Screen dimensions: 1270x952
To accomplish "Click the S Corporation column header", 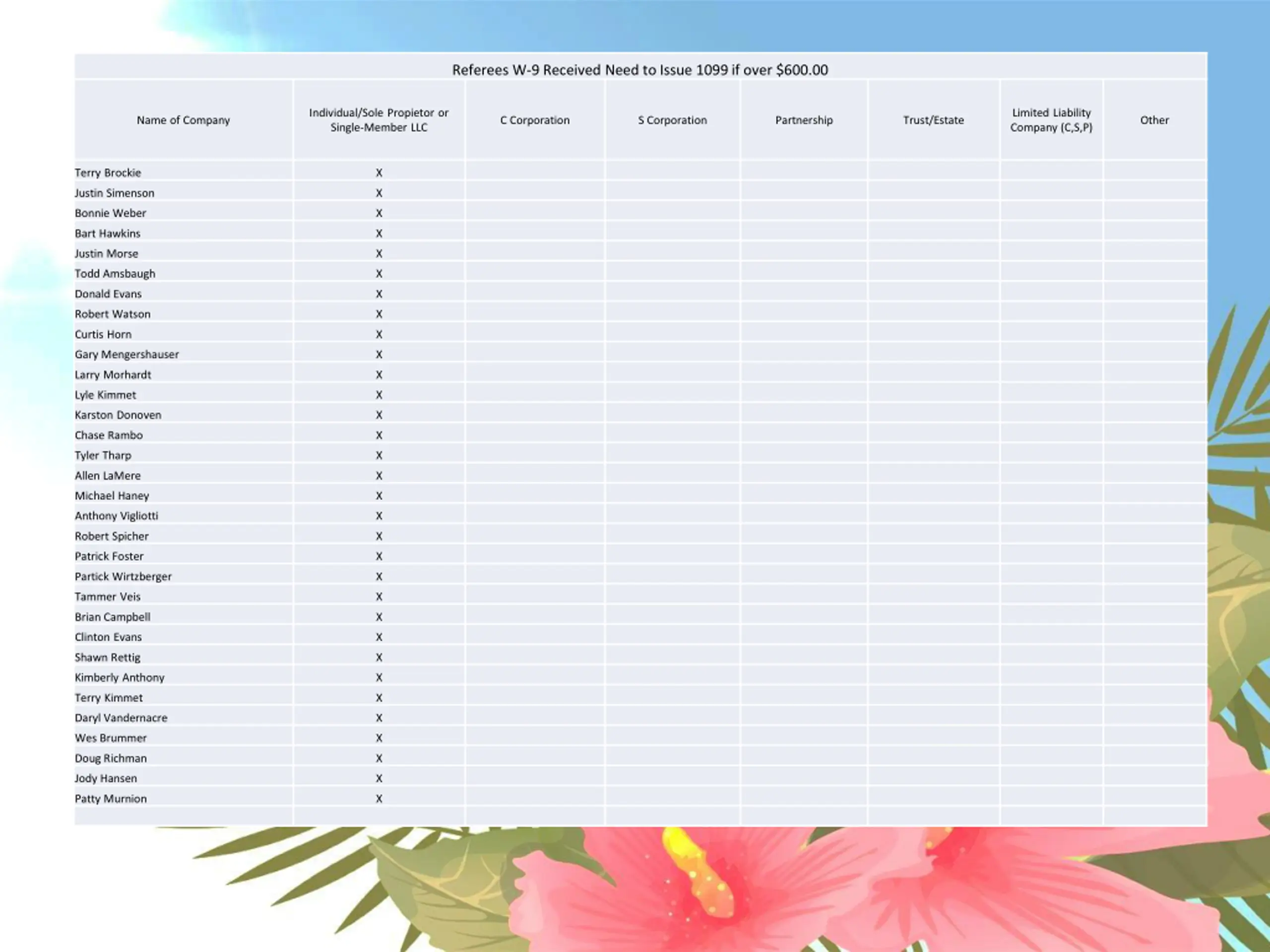I will pyautogui.click(x=672, y=120).
